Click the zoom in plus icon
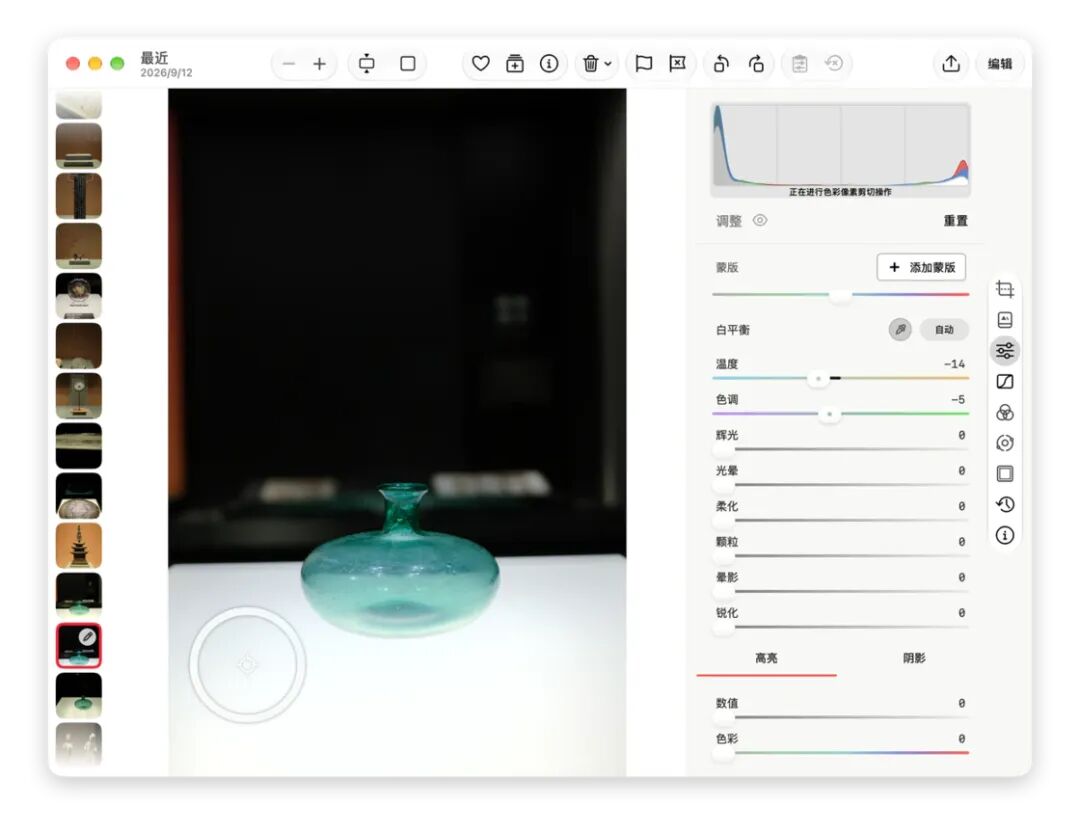This screenshot has height=834, width=1080. [x=320, y=64]
